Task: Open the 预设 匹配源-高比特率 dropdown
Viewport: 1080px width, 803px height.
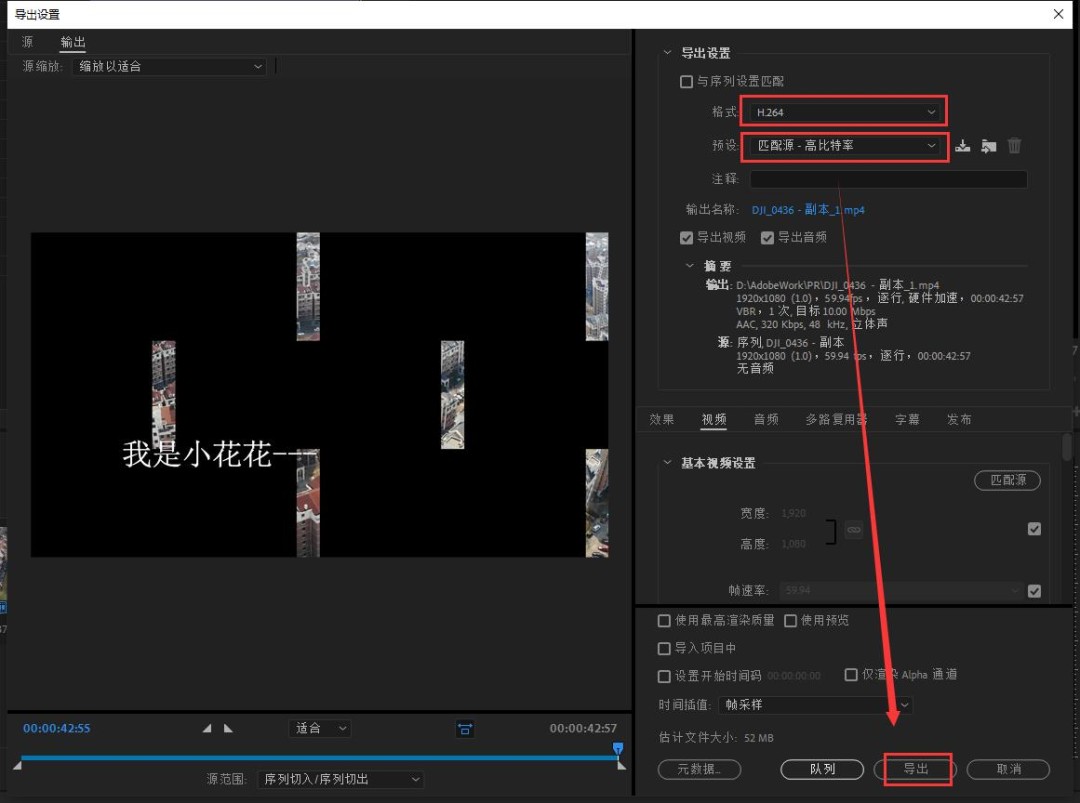Action: pos(843,146)
